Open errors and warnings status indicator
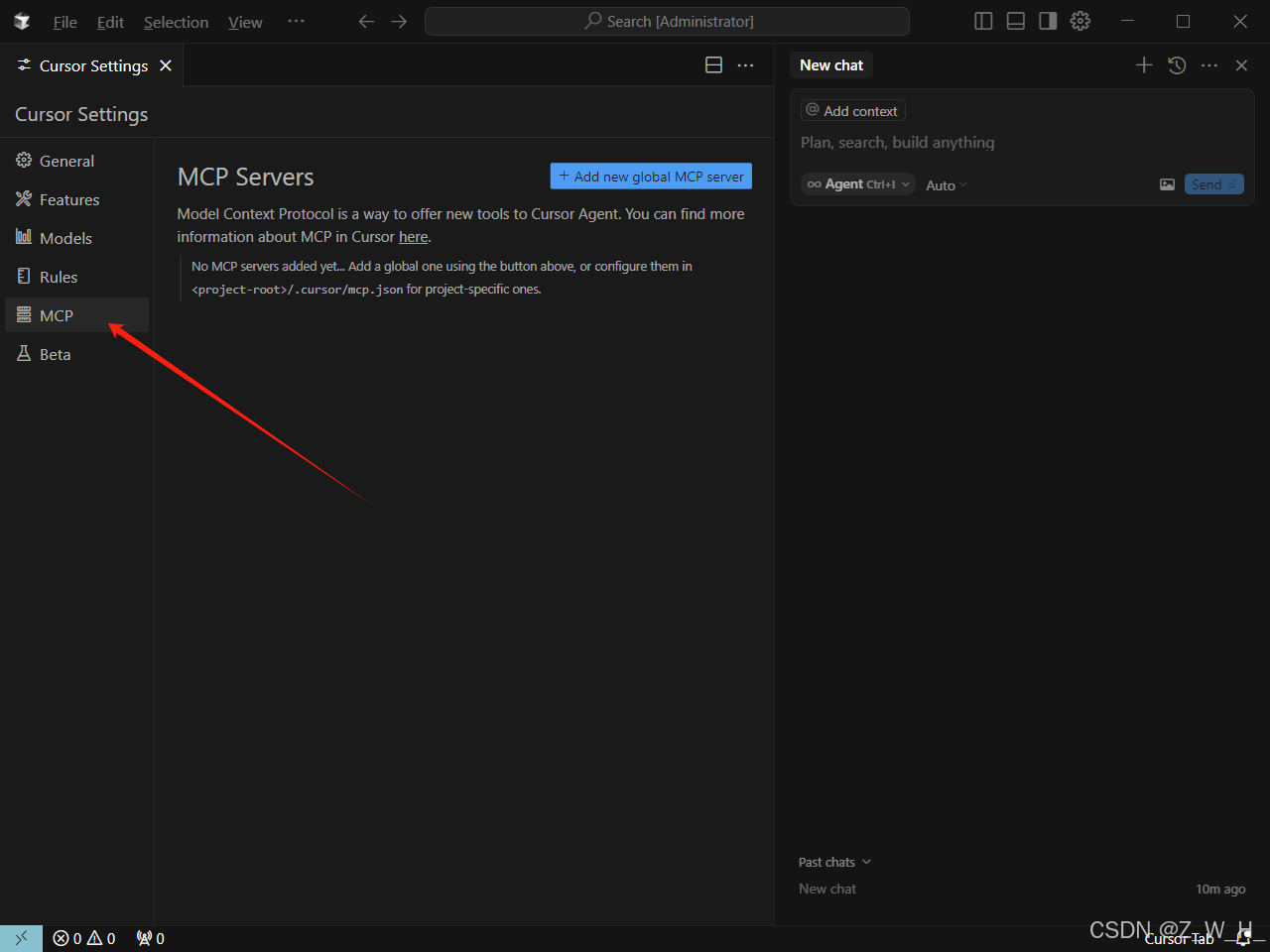Screen dimensions: 1270x952 84,938
